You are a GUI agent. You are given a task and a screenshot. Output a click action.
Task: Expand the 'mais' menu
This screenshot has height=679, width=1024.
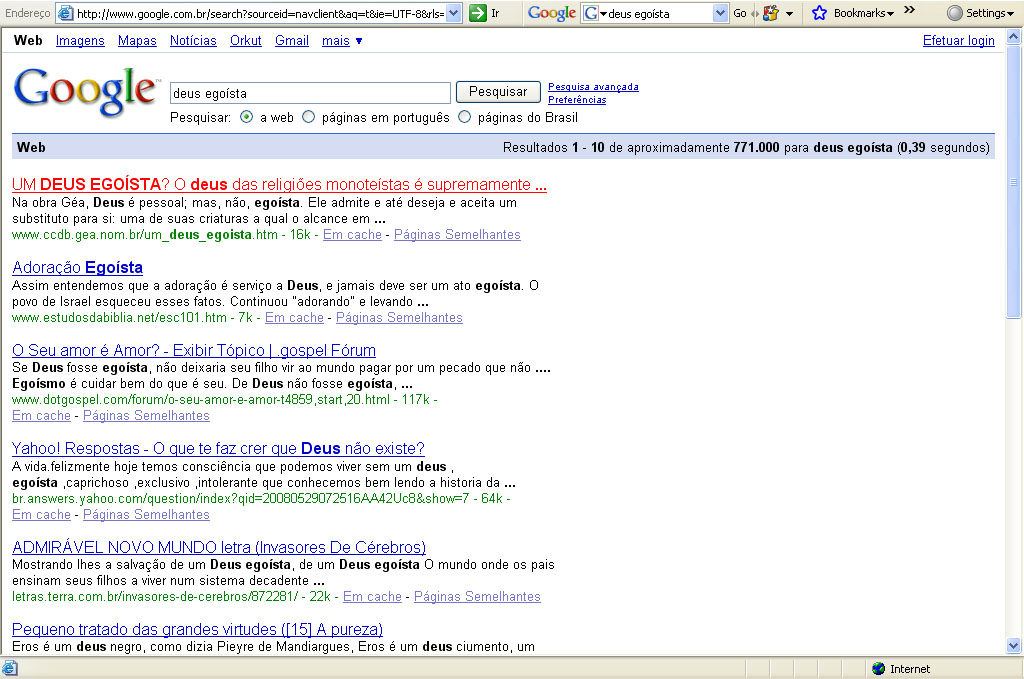(342, 41)
